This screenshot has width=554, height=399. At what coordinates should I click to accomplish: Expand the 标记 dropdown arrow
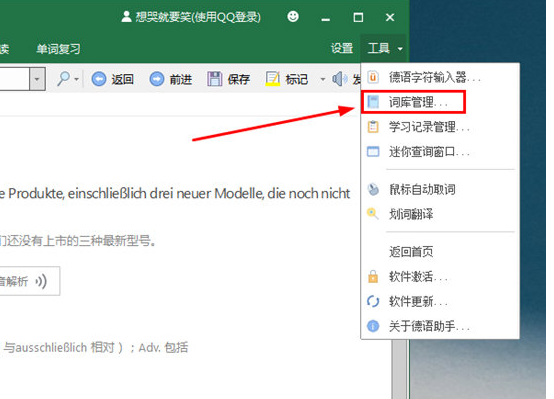point(323,79)
